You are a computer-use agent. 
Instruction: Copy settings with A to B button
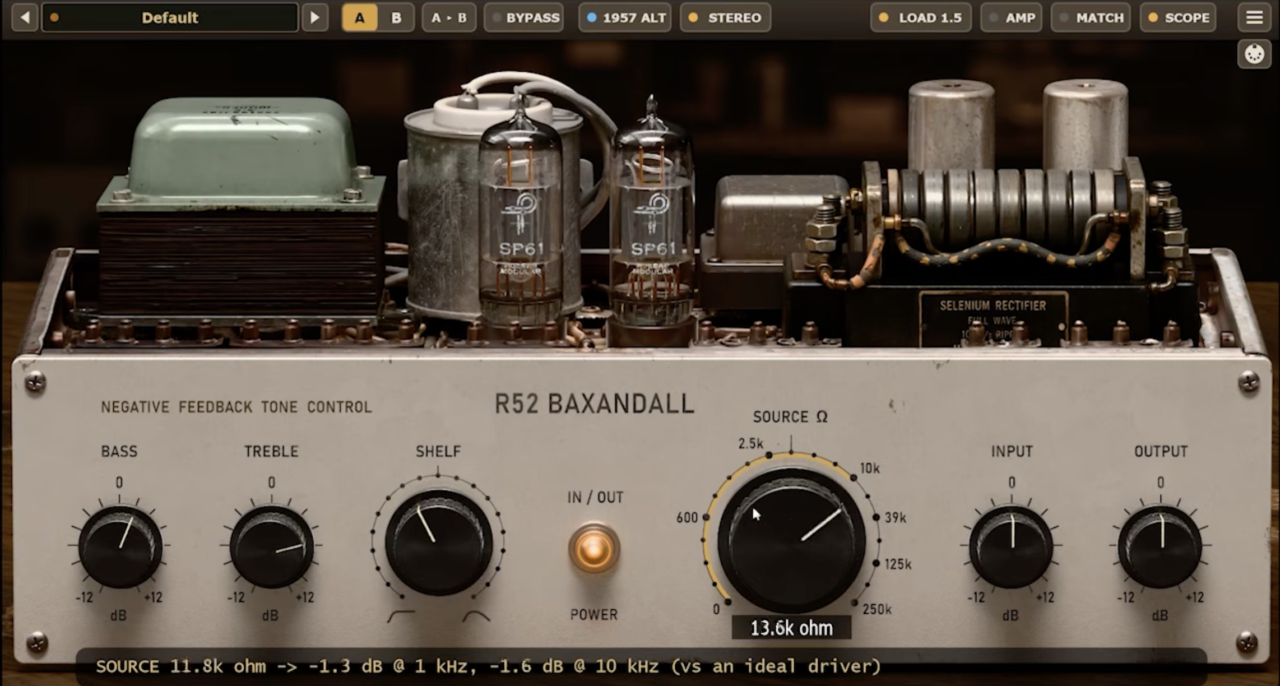[x=449, y=17]
